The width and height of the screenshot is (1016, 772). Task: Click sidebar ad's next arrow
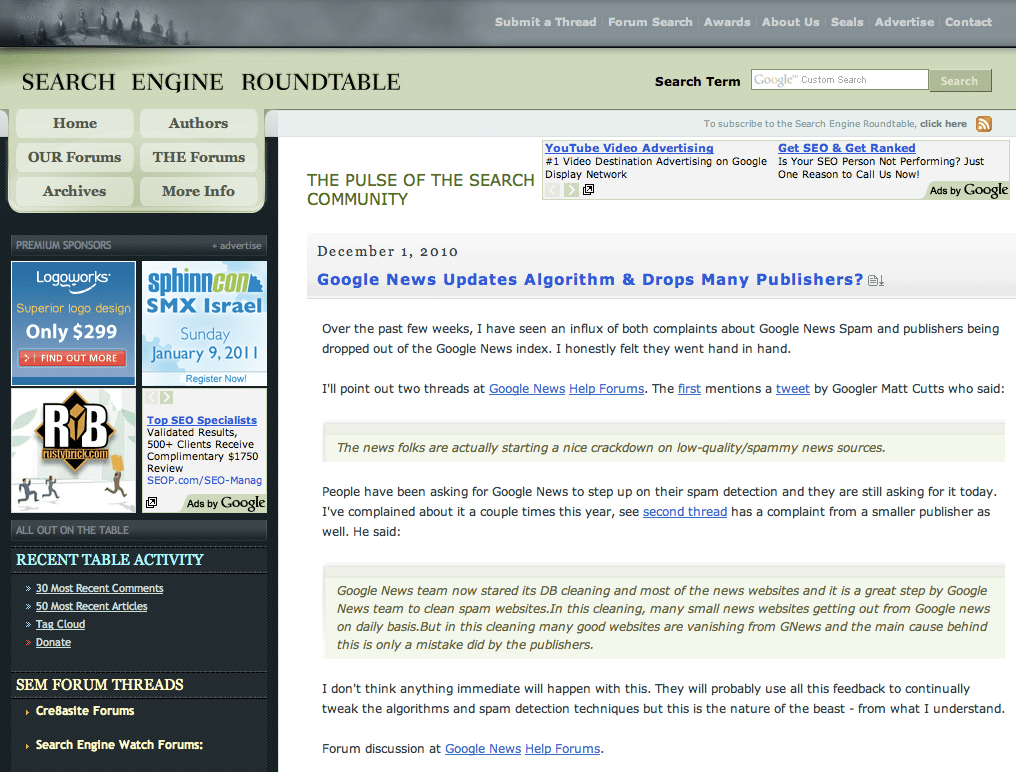[167, 397]
